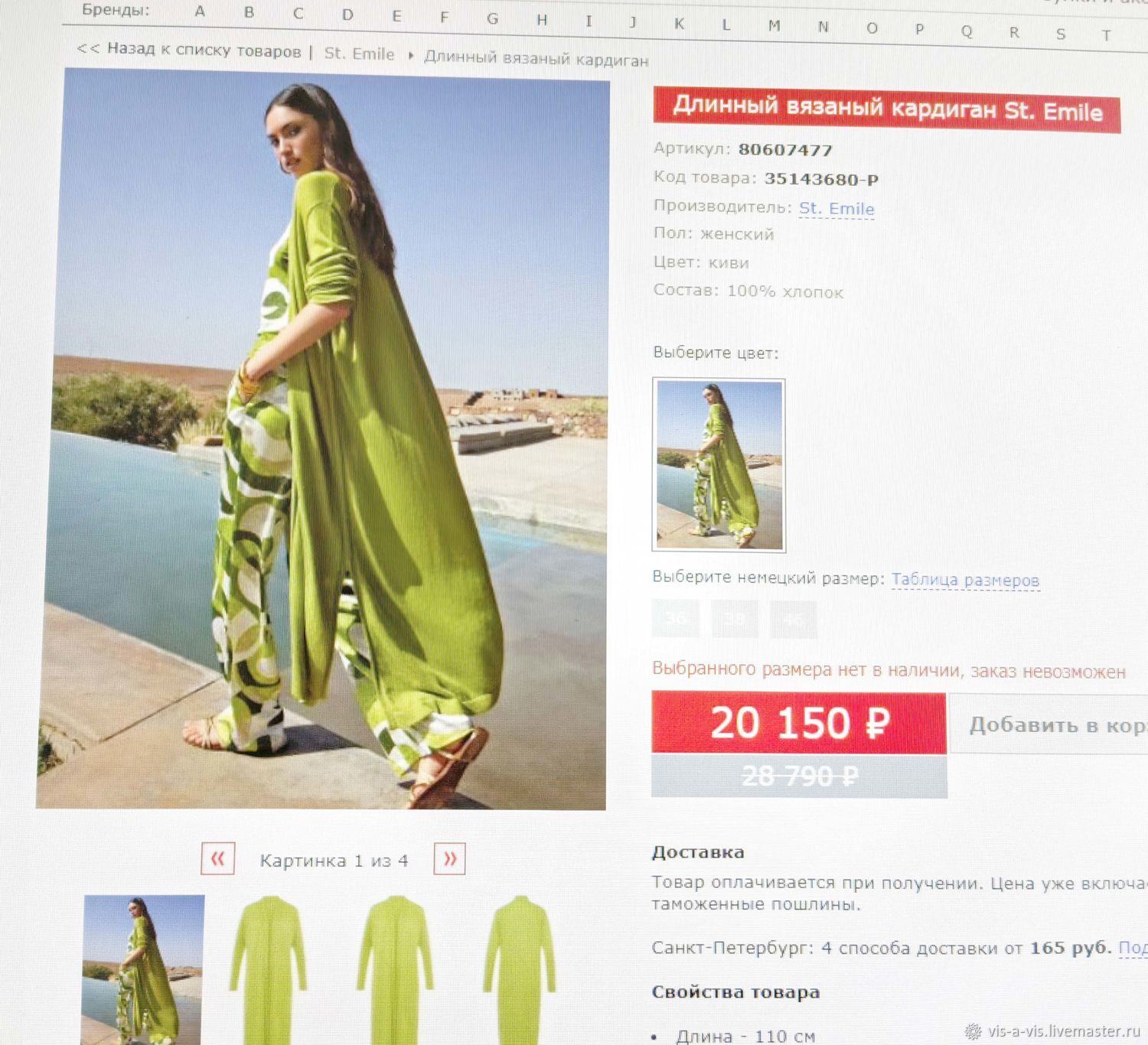Open brand letter J
This screenshot has height=1045, width=1148.
tap(633, 23)
